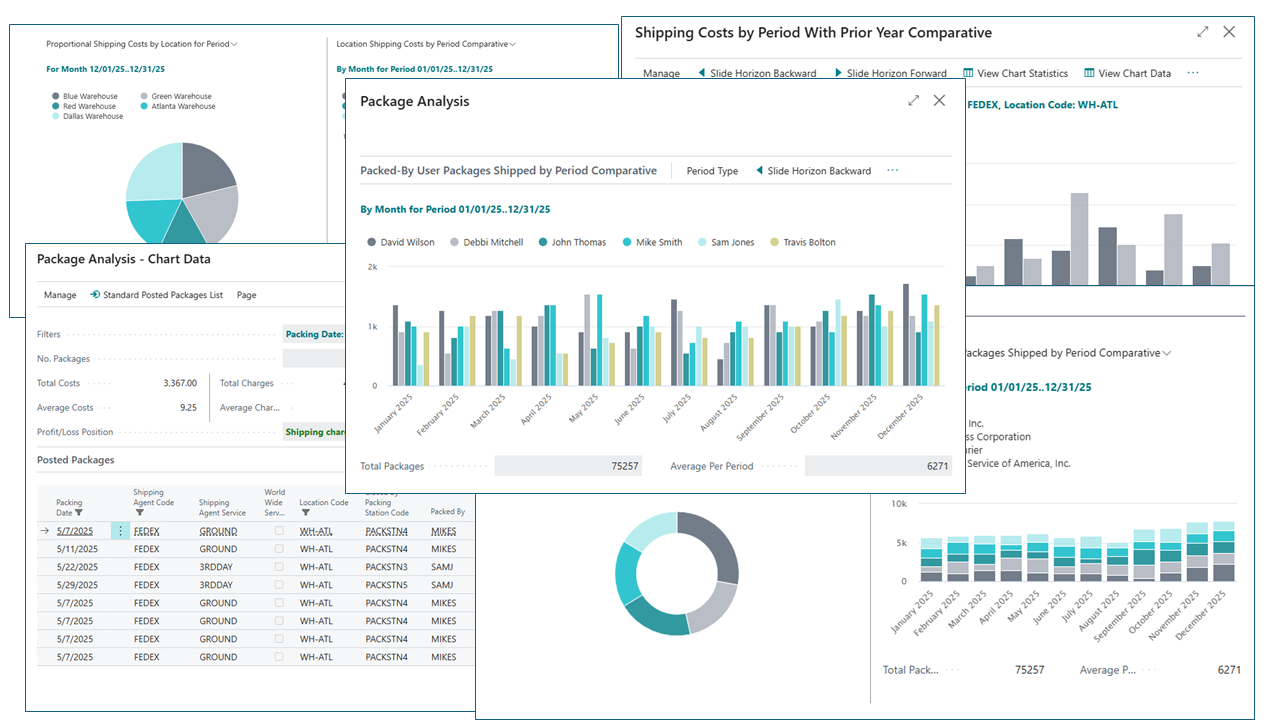The height and width of the screenshot is (720, 1280).
Task: Click Blue Warehouse legend entry
Action: 84,96
